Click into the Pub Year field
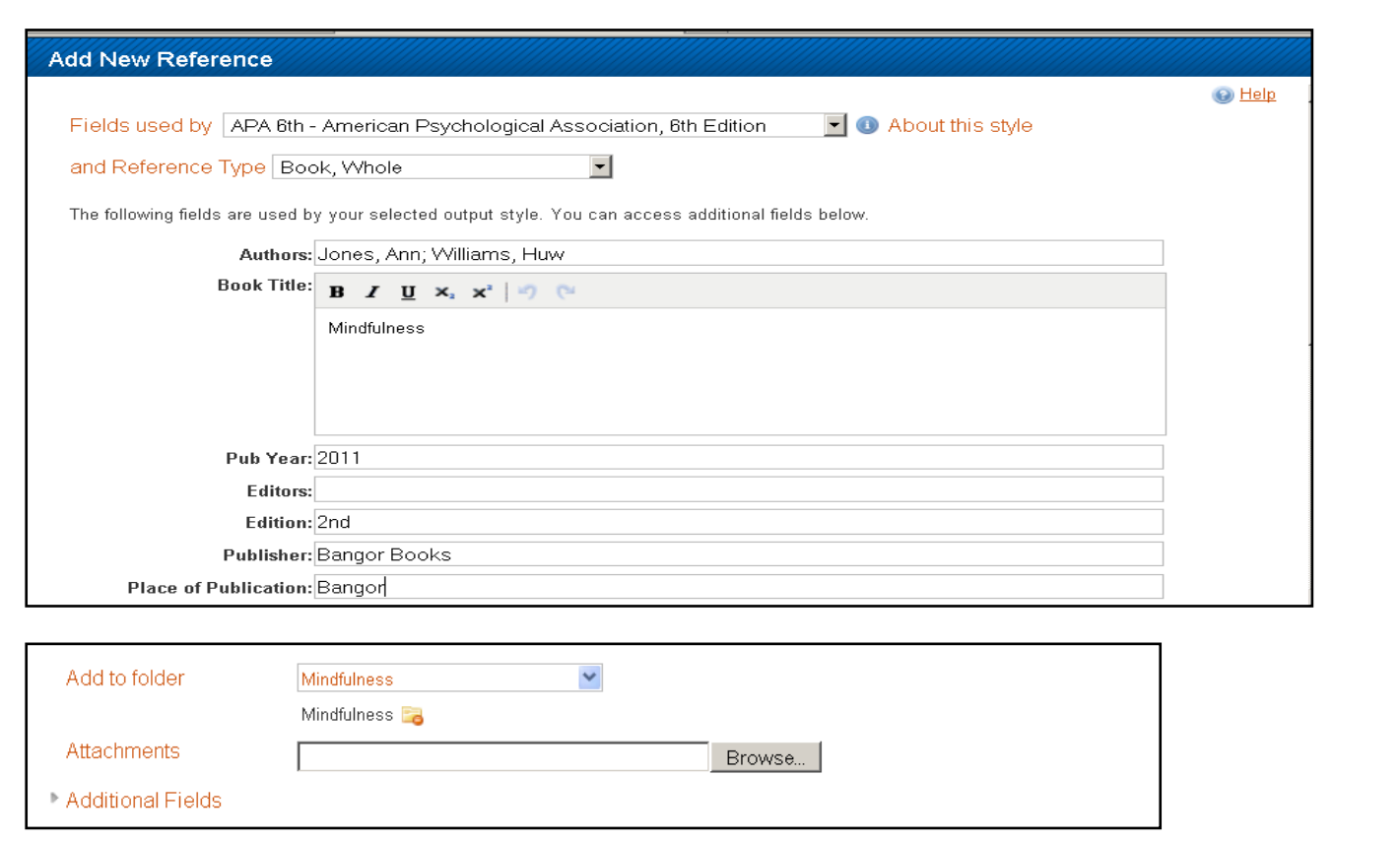Image resolution: width=1400 pixels, height=841 pixels. [x=739, y=457]
